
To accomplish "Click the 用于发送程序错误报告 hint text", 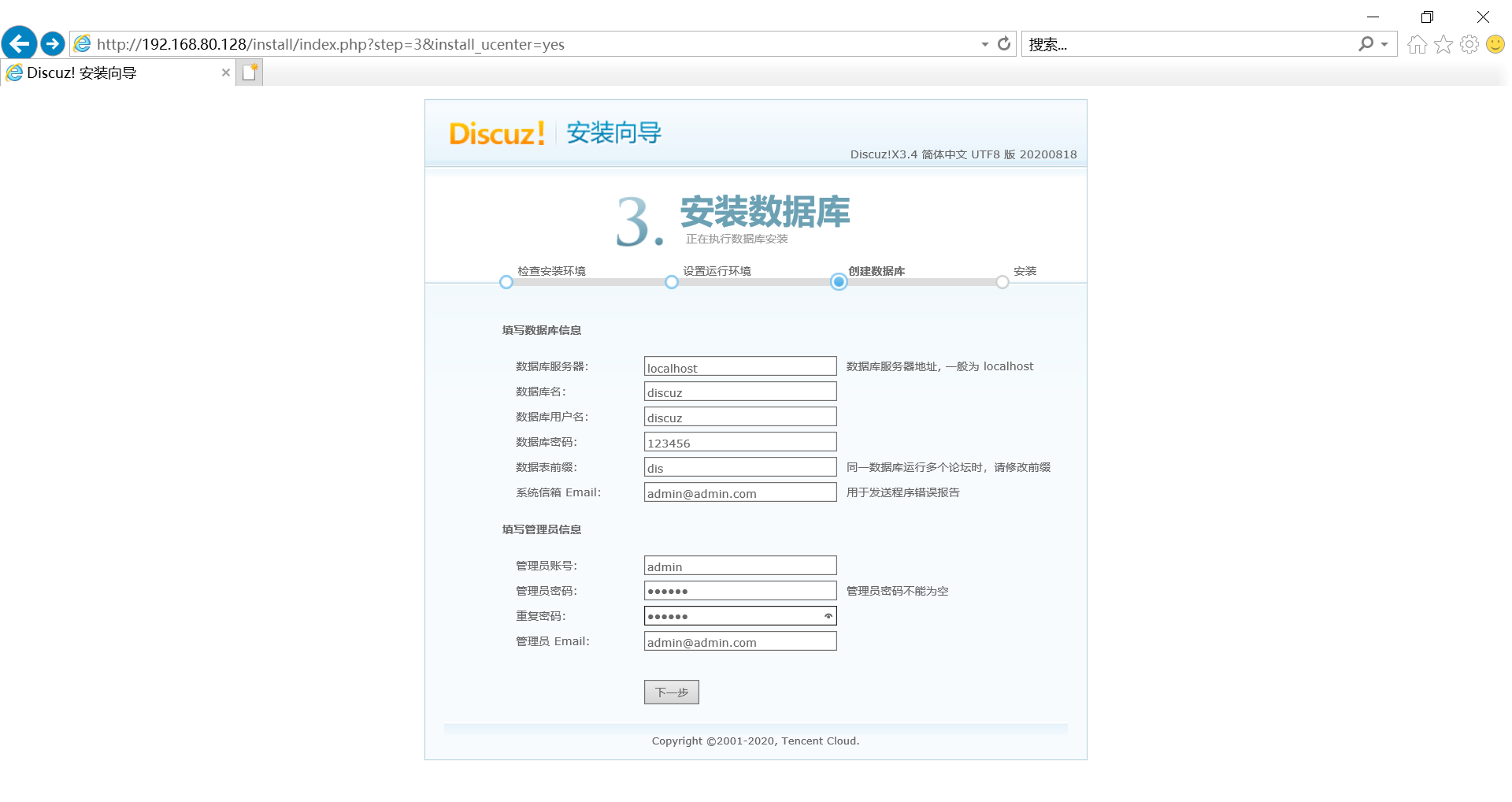I will pyautogui.click(x=903, y=492).
